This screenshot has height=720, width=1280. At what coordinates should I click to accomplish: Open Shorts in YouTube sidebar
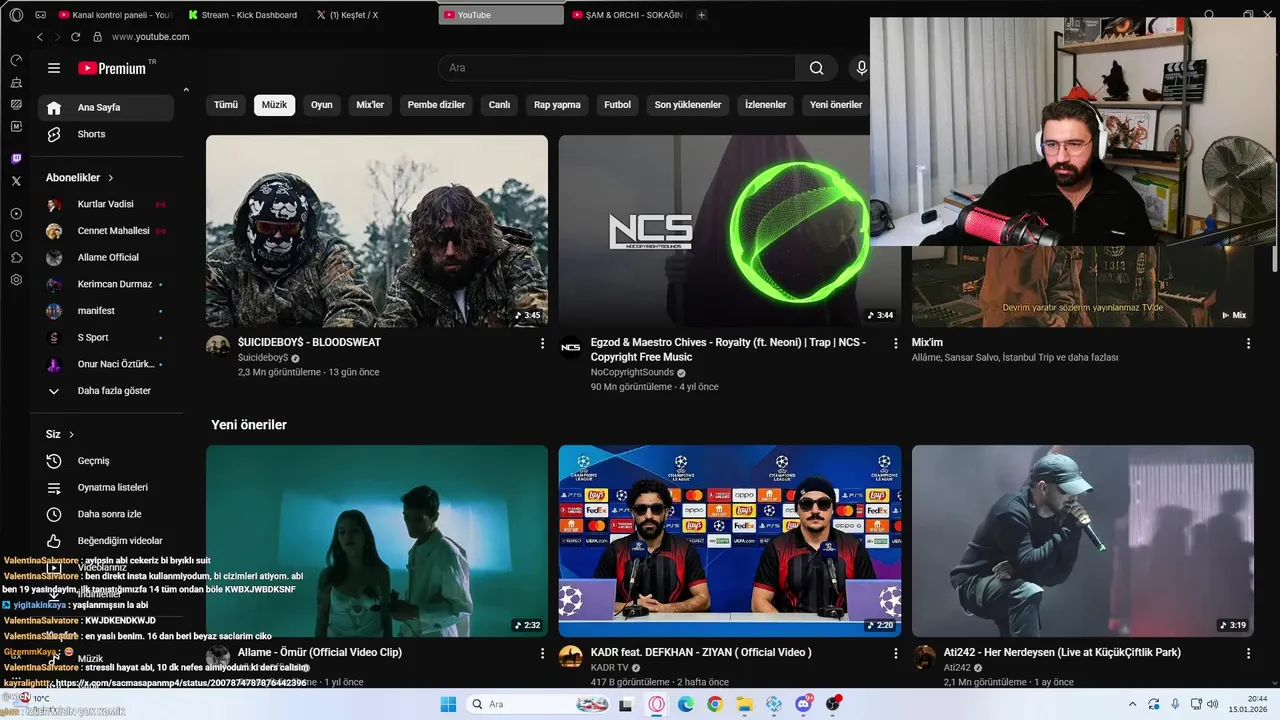click(106, 134)
